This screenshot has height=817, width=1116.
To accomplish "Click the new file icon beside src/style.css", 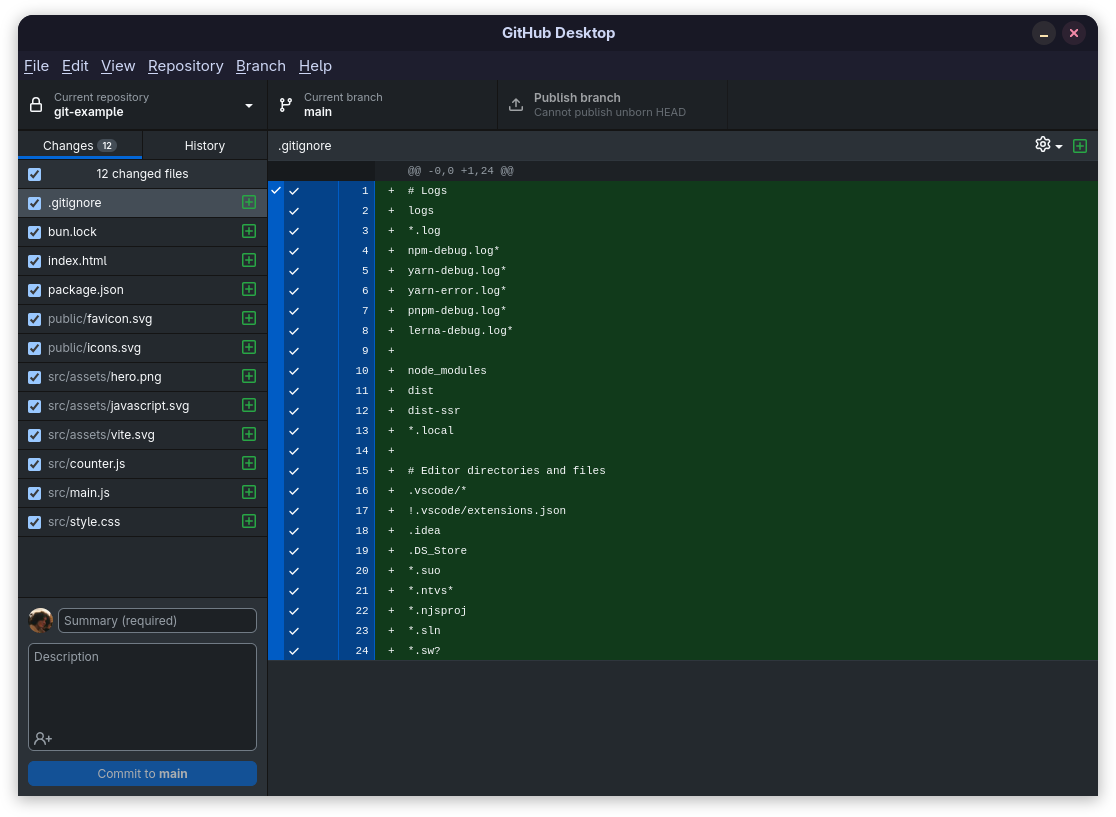I will 248,521.
